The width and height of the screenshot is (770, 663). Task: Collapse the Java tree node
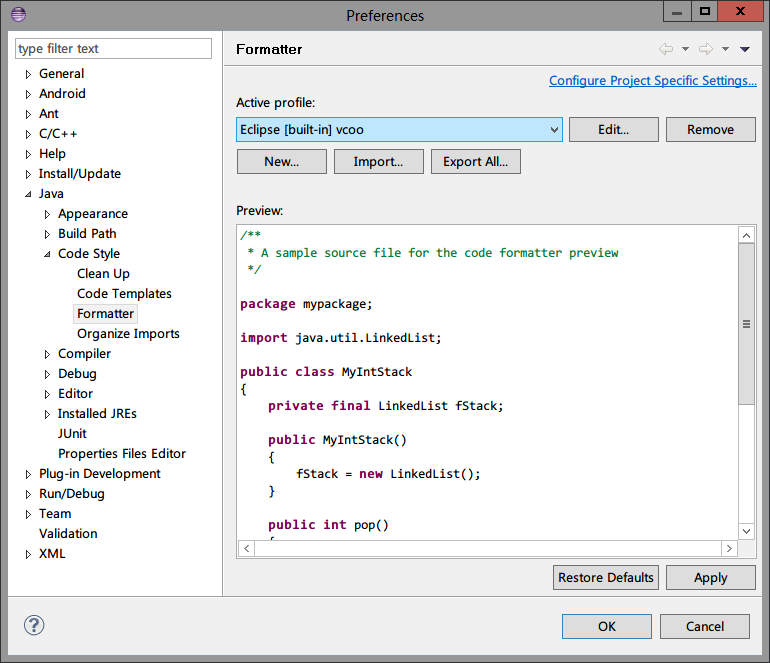tap(28, 194)
